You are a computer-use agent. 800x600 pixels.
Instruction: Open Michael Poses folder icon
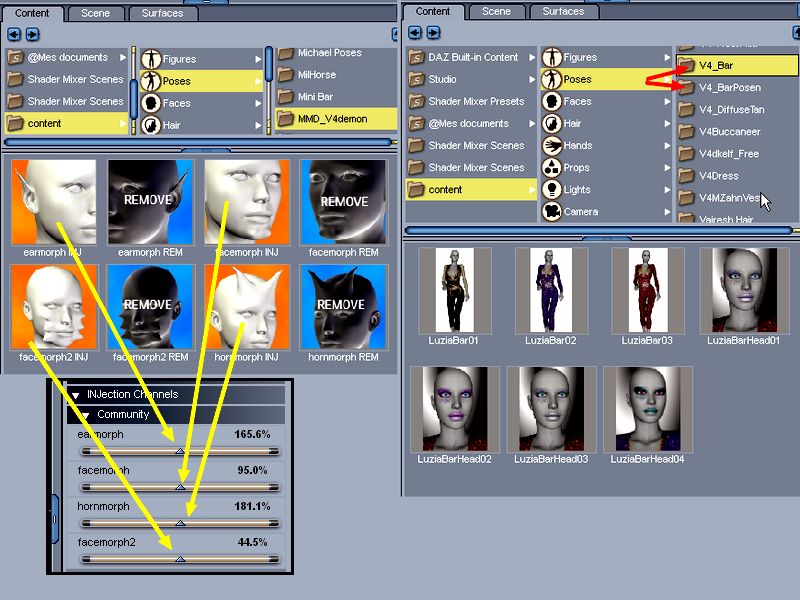(x=286, y=53)
